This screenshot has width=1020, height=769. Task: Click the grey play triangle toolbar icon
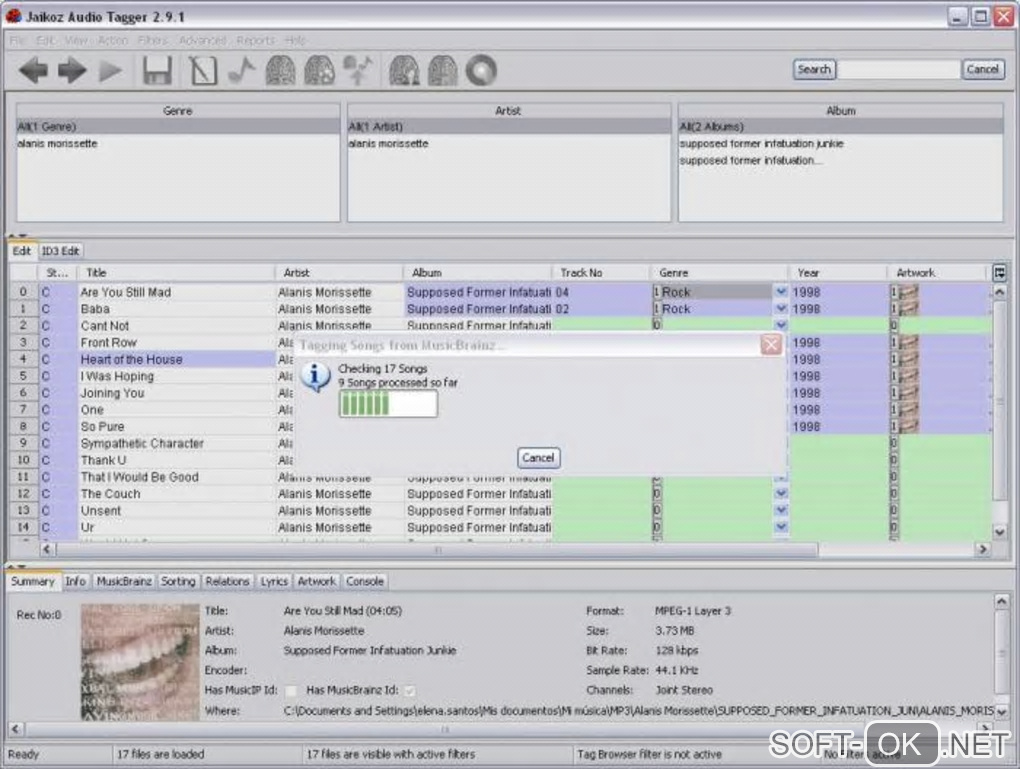click(111, 70)
